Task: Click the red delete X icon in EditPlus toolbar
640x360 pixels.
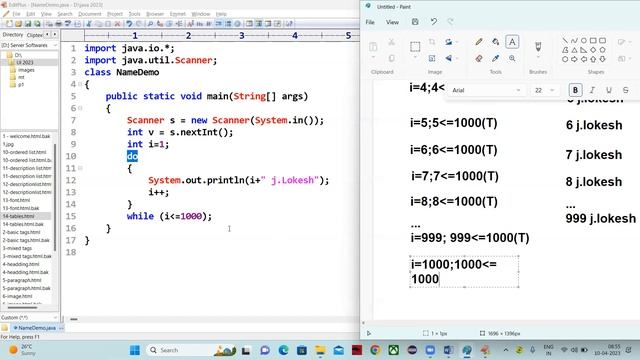Action: (118, 24)
